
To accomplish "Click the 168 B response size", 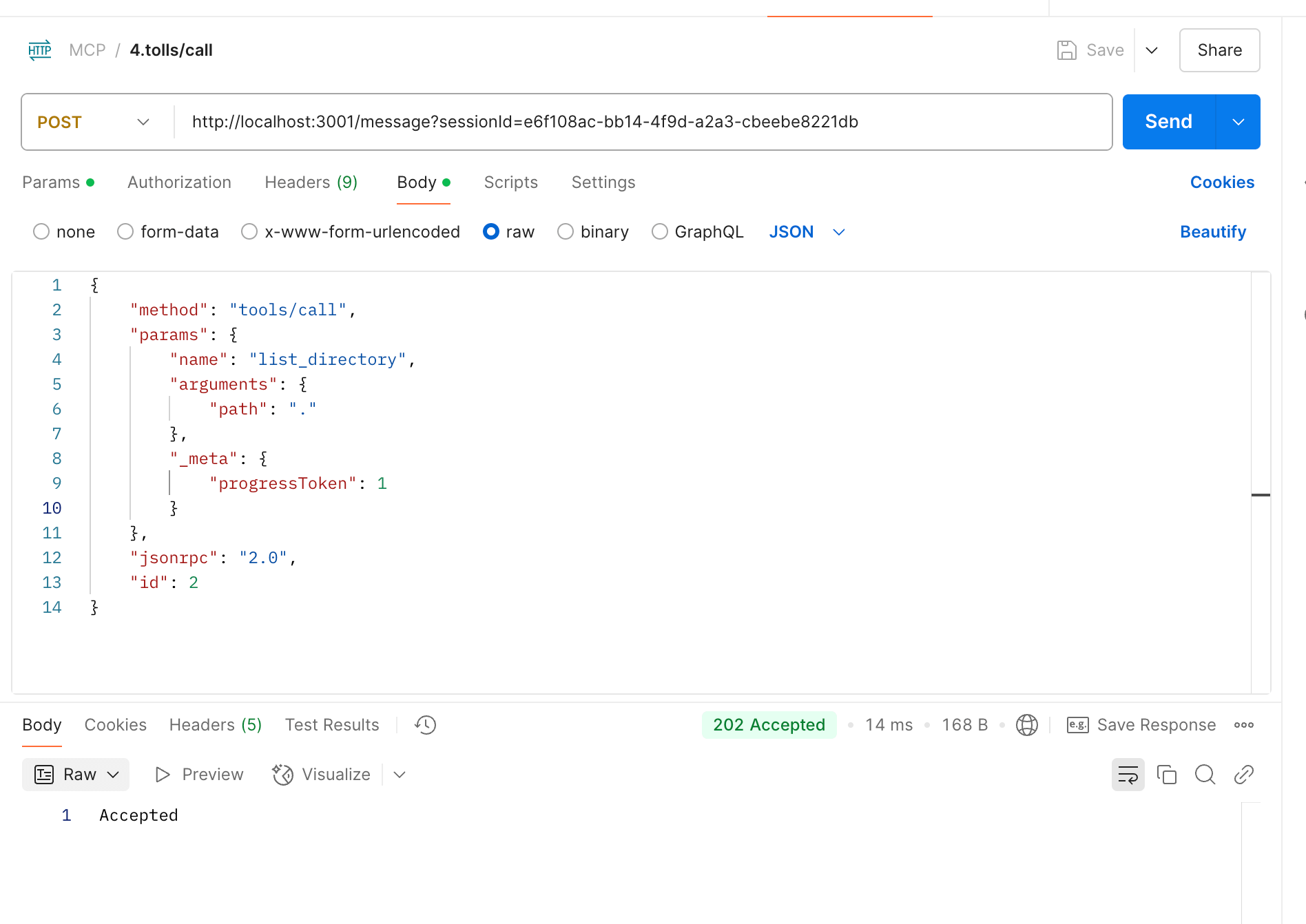I will [964, 725].
